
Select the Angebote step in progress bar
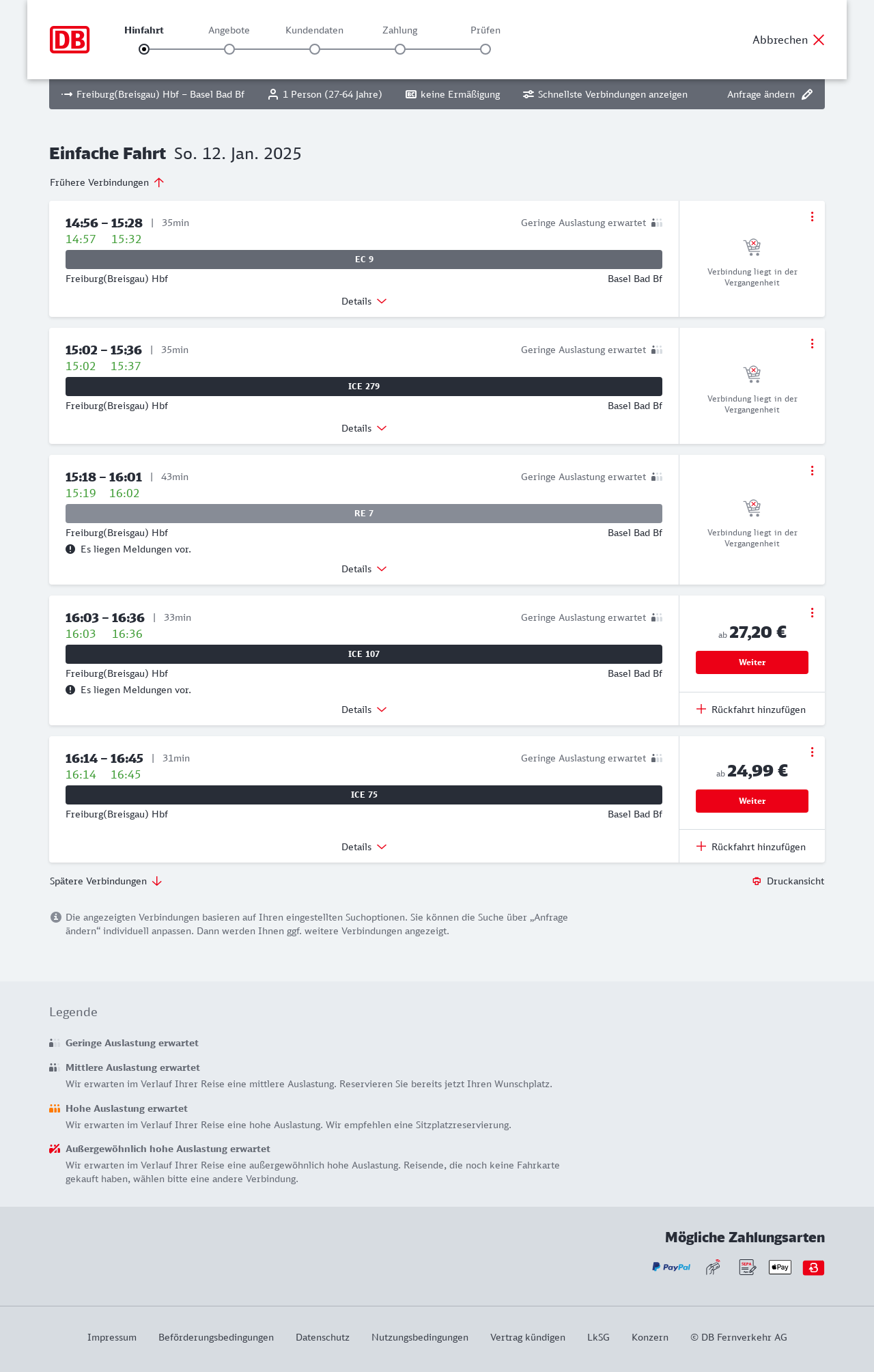(229, 49)
